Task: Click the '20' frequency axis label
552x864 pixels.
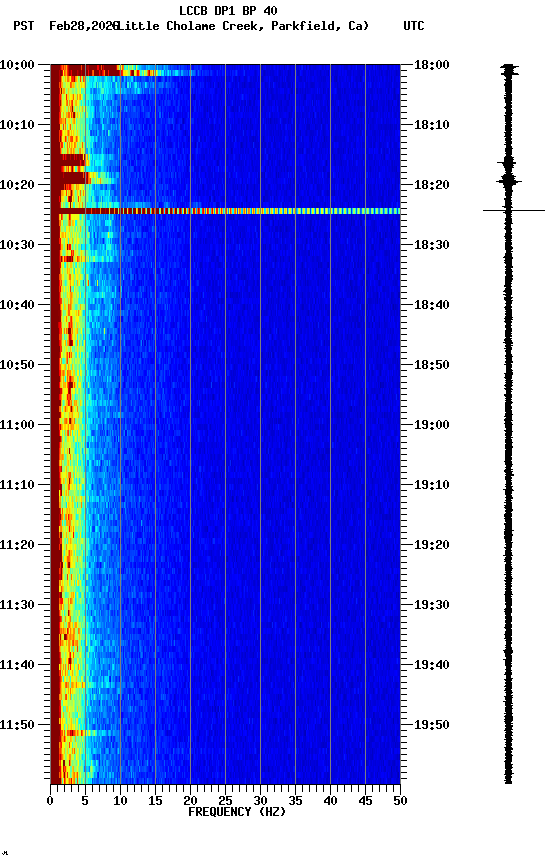Action: point(190,801)
